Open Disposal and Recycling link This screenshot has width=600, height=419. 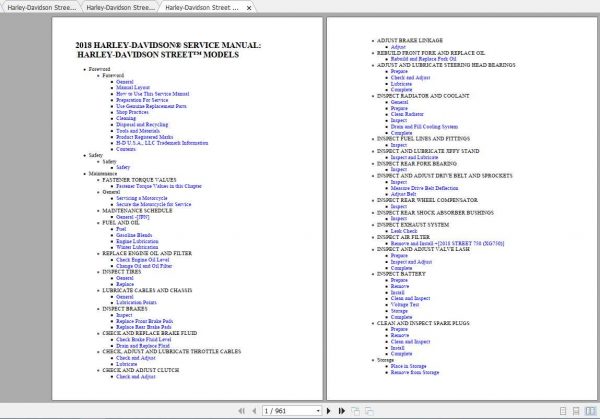142,124
